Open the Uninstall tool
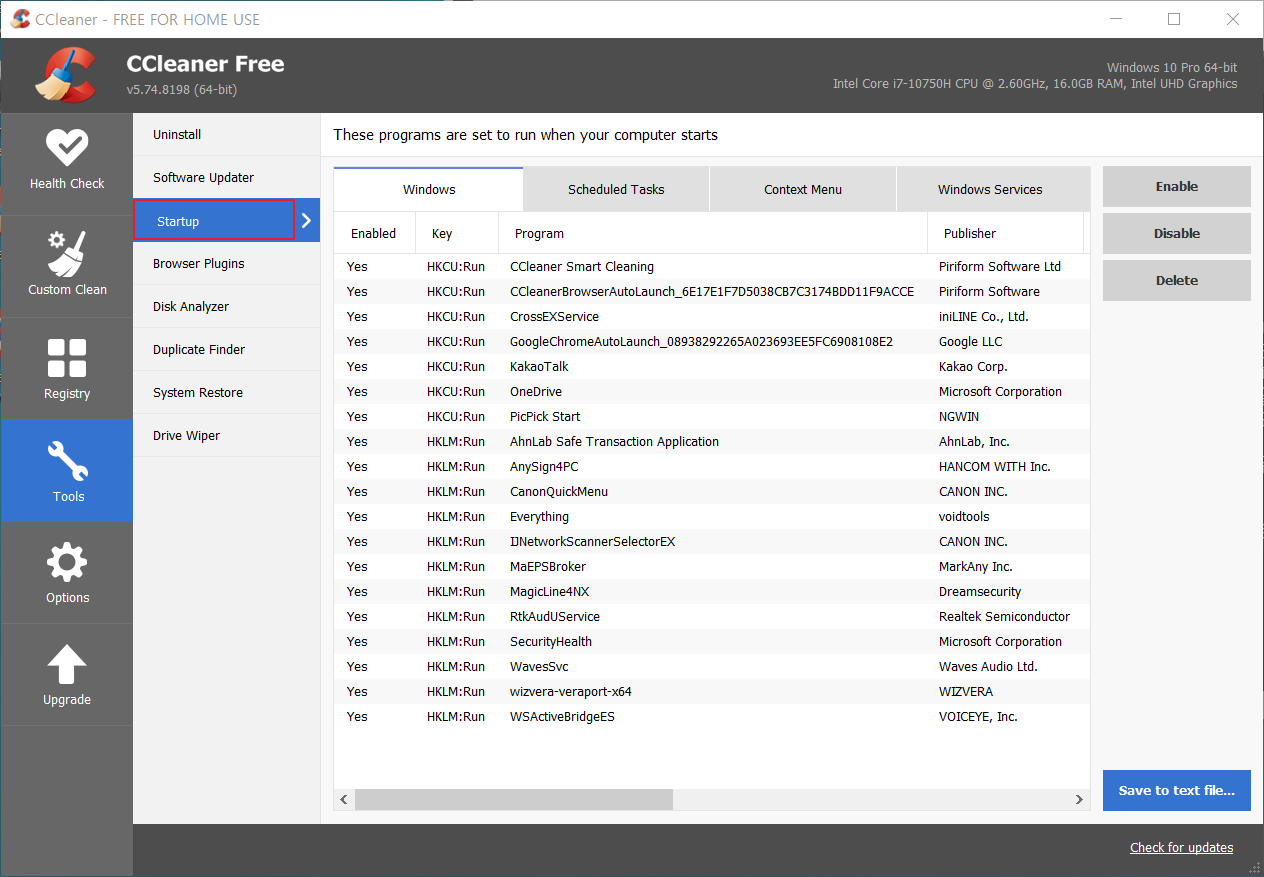 [x=226, y=134]
